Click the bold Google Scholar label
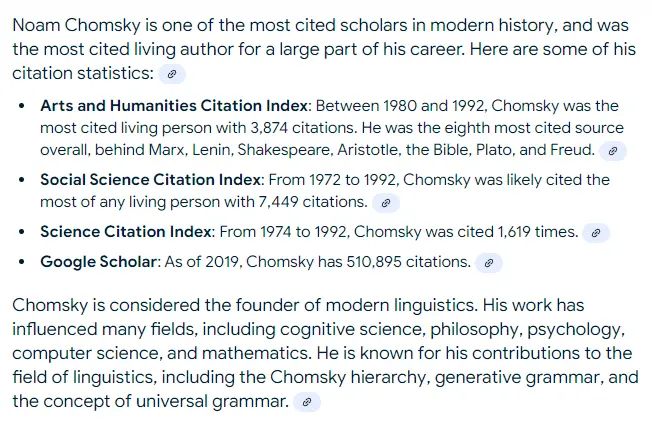This screenshot has height=426, width=652. pos(98,262)
